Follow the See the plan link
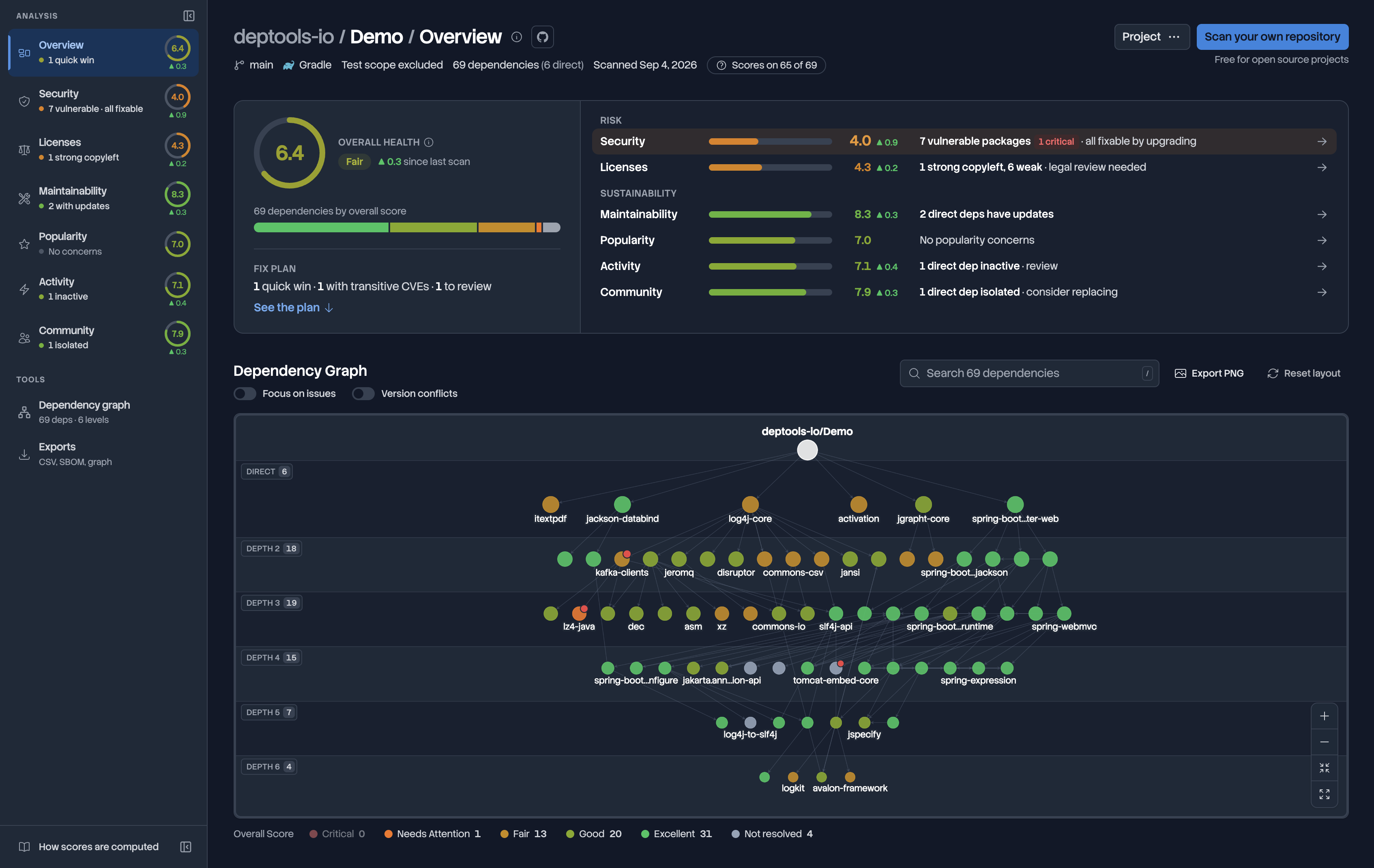The width and height of the screenshot is (1374, 868). [x=293, y=307]
